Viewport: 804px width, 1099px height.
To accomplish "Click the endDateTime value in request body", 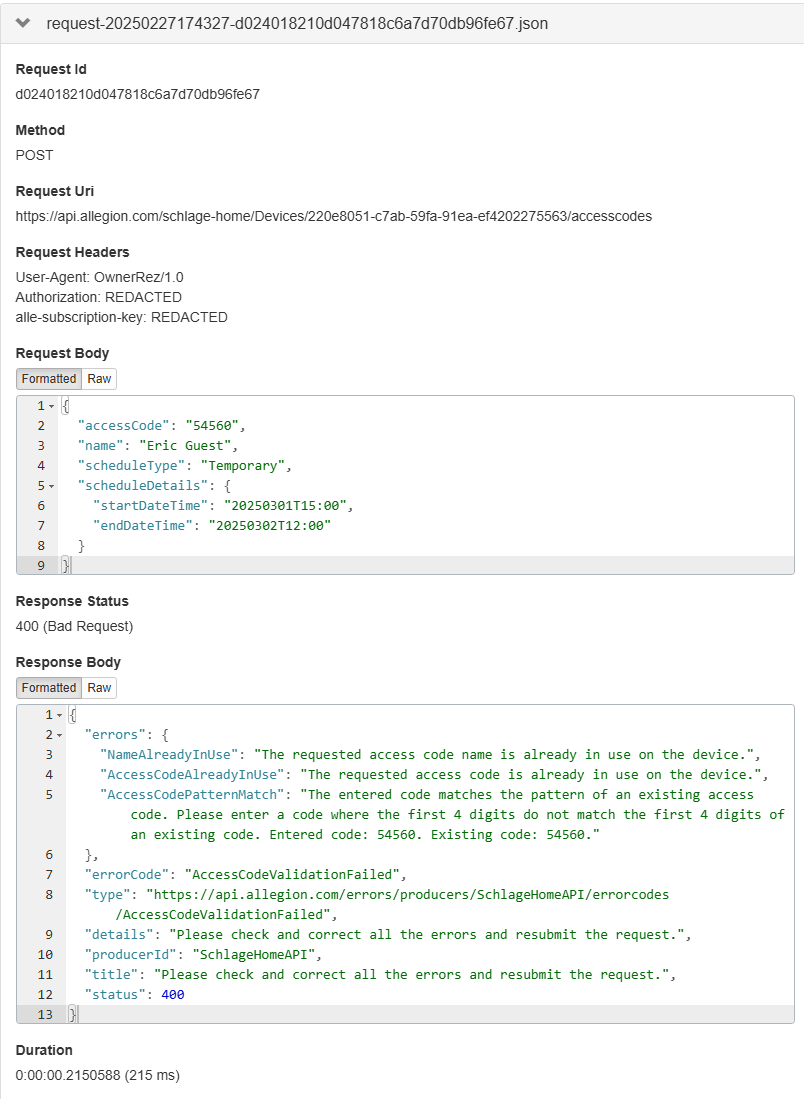I will tap(269, 526).
